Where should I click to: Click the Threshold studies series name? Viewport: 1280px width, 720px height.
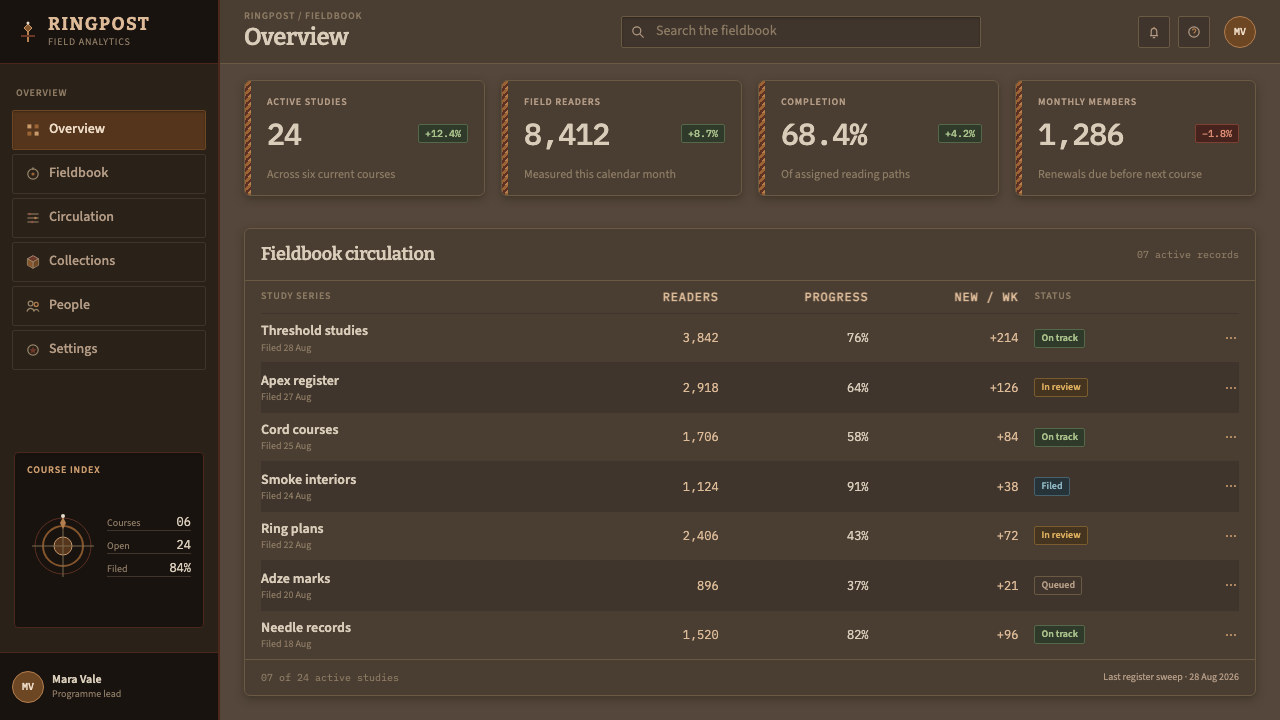314,331
